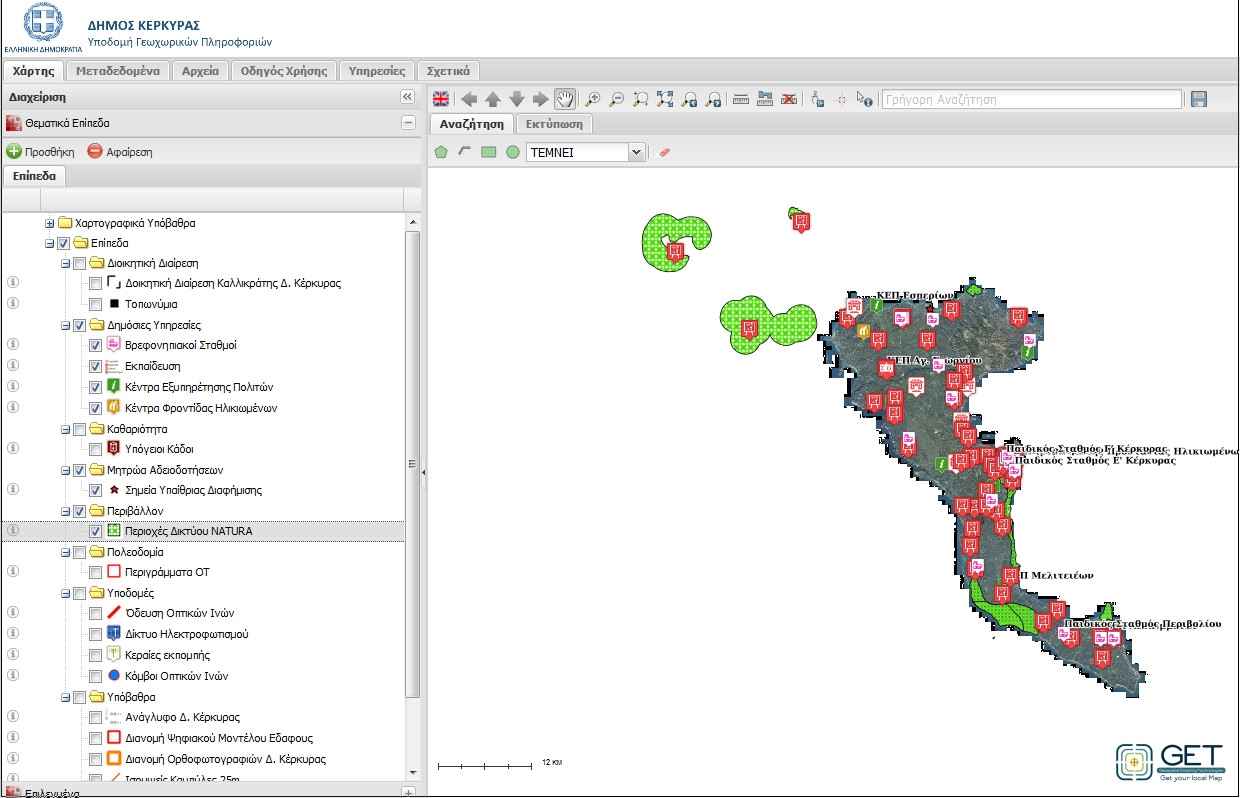The width and height of the screenshot is (1240, 798).
Task: Pan map left with the left arrow
Action: click(x=469, y=99)
